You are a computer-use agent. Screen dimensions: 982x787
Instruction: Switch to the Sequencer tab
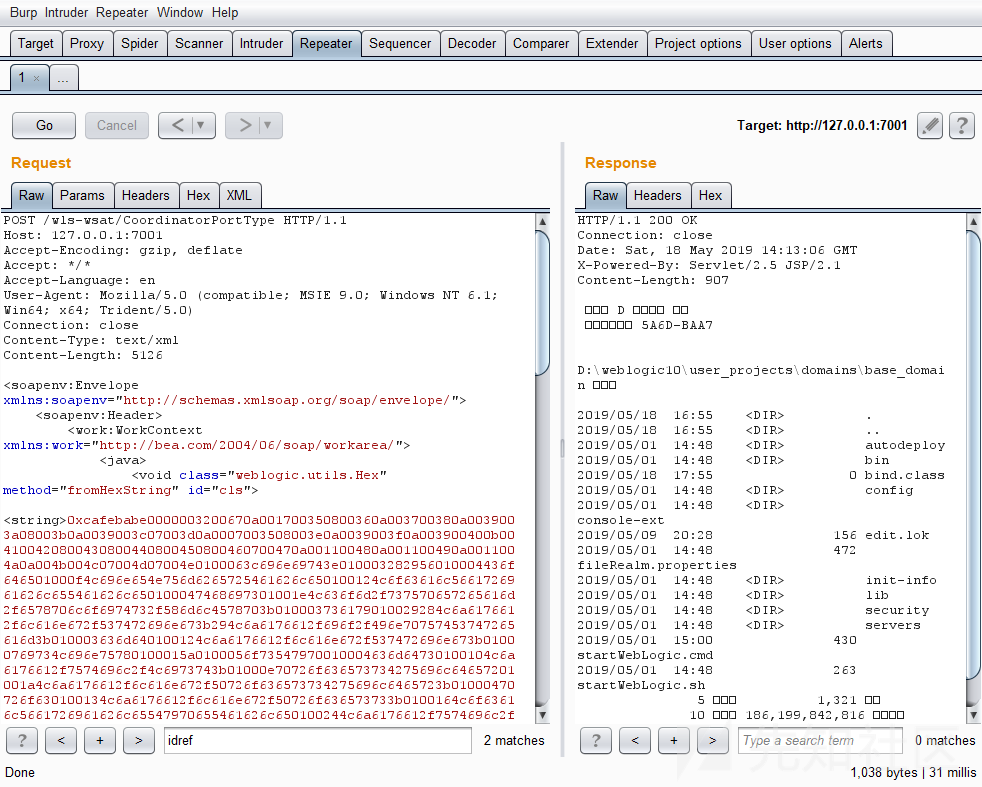coord(400,44)
